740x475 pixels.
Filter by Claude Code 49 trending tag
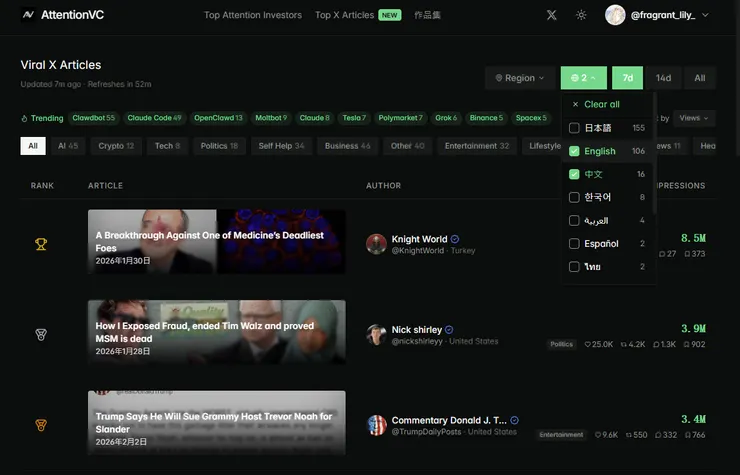154,118
